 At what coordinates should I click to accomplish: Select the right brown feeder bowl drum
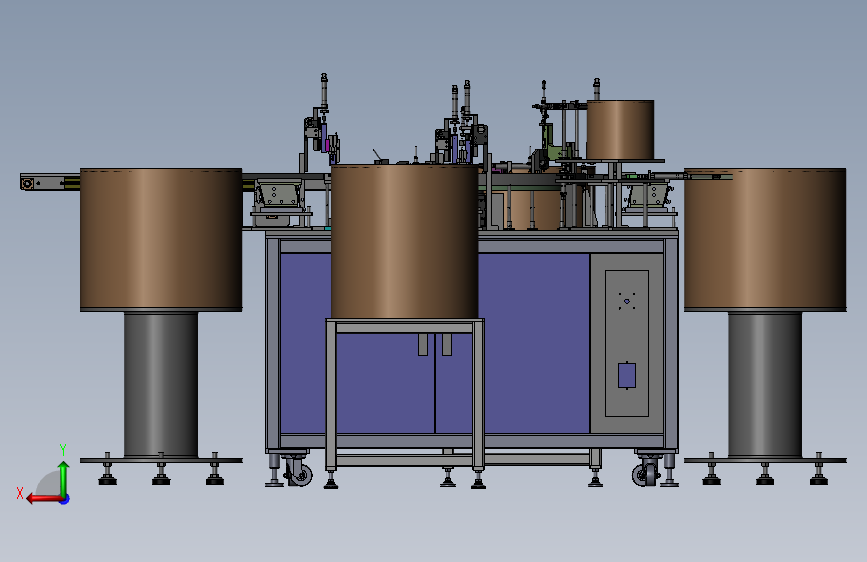point(765,240)
